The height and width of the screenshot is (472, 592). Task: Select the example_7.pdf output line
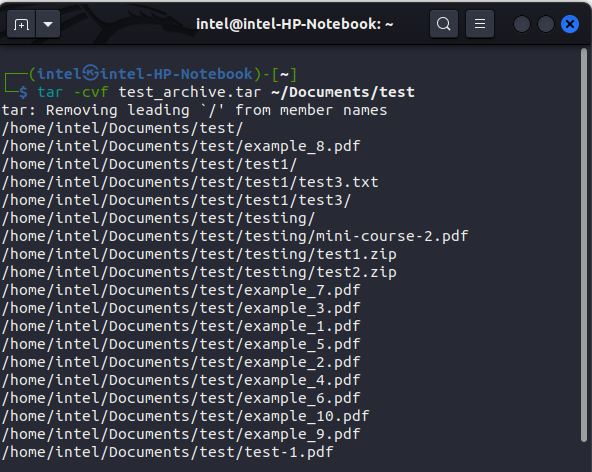pyautogui.click(x=181, y=290)
